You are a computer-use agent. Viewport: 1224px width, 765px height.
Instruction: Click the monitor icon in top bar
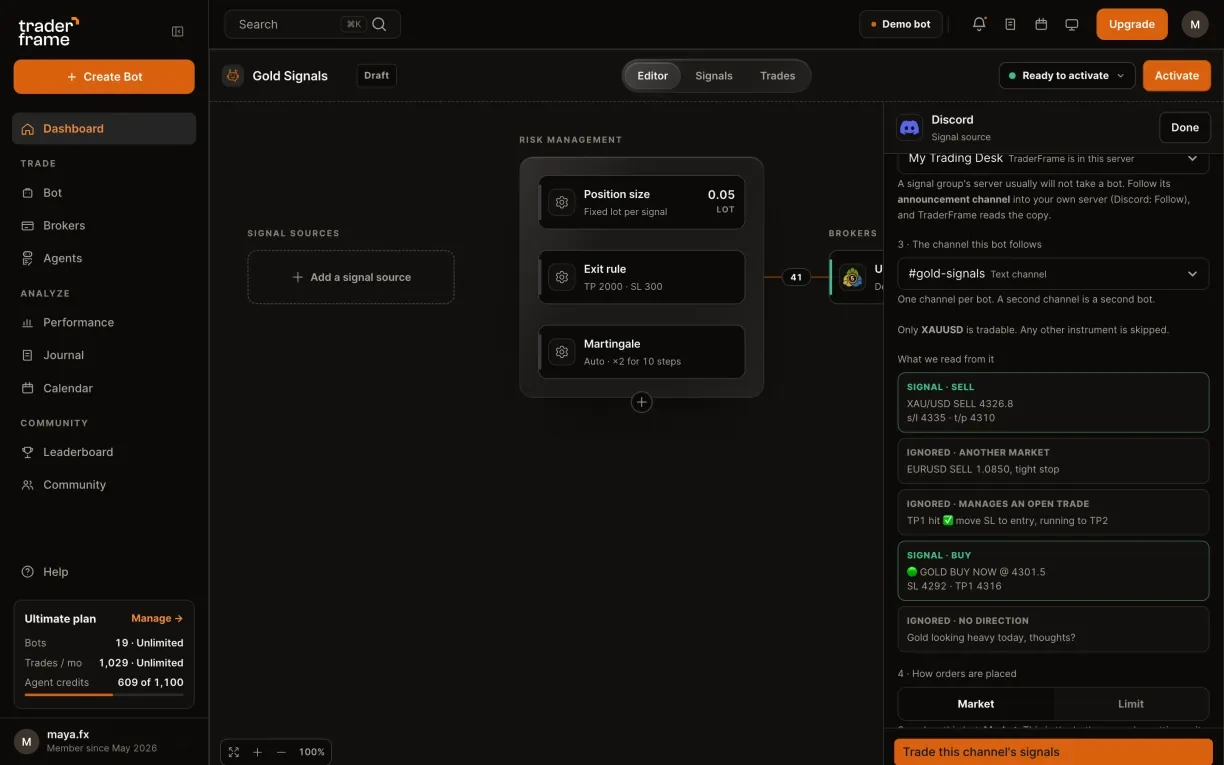[1072, 24]
